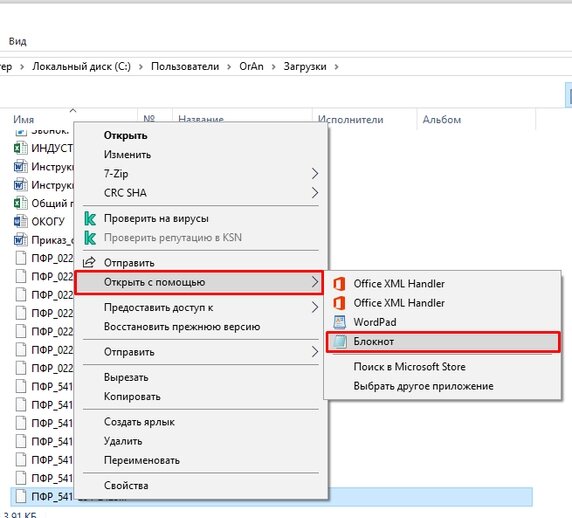Click the share icon next to Отправить
The image size is (572, 518).
(89, 262)
